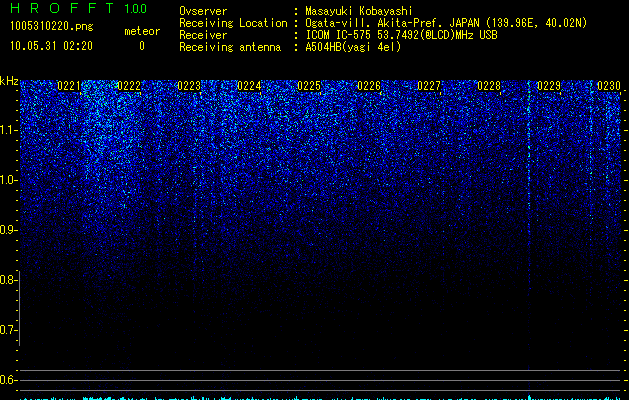Click the kHz axis unit label

pos(9,81)
